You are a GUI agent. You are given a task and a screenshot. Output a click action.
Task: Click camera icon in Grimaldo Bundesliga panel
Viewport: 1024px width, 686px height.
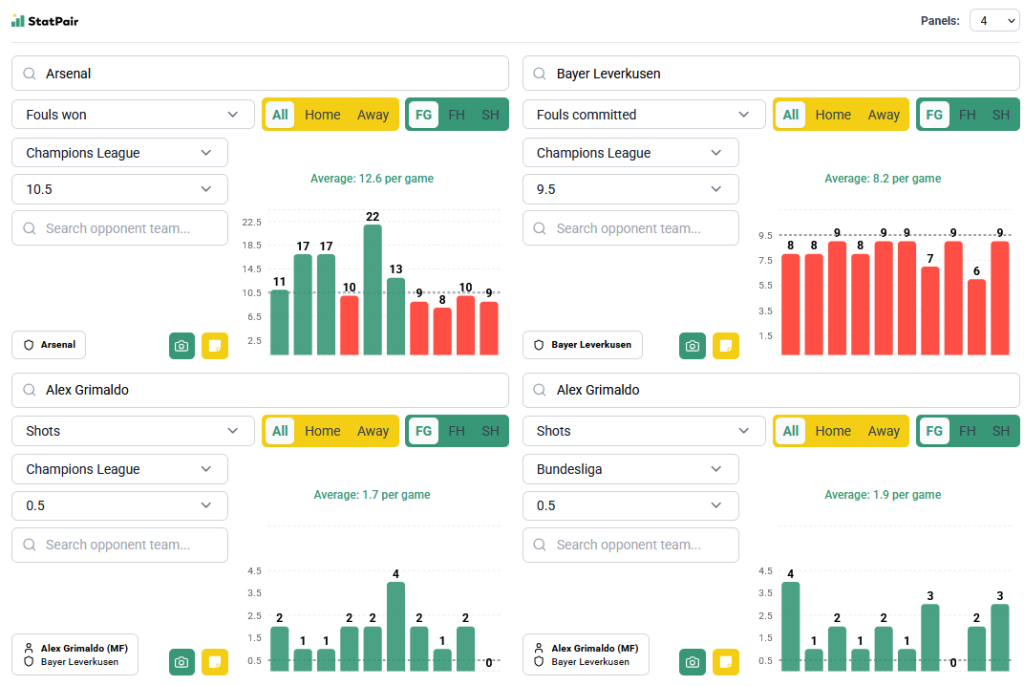[692, 662]
